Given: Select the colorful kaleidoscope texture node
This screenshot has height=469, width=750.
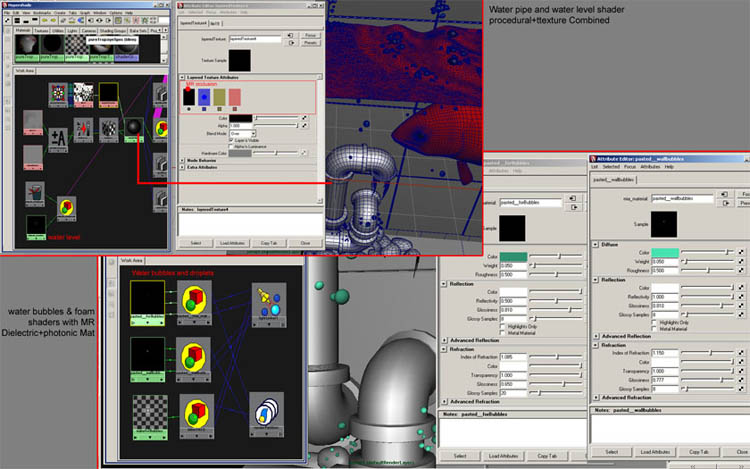Looking at the screenshot, I should (x=58, y=95).
